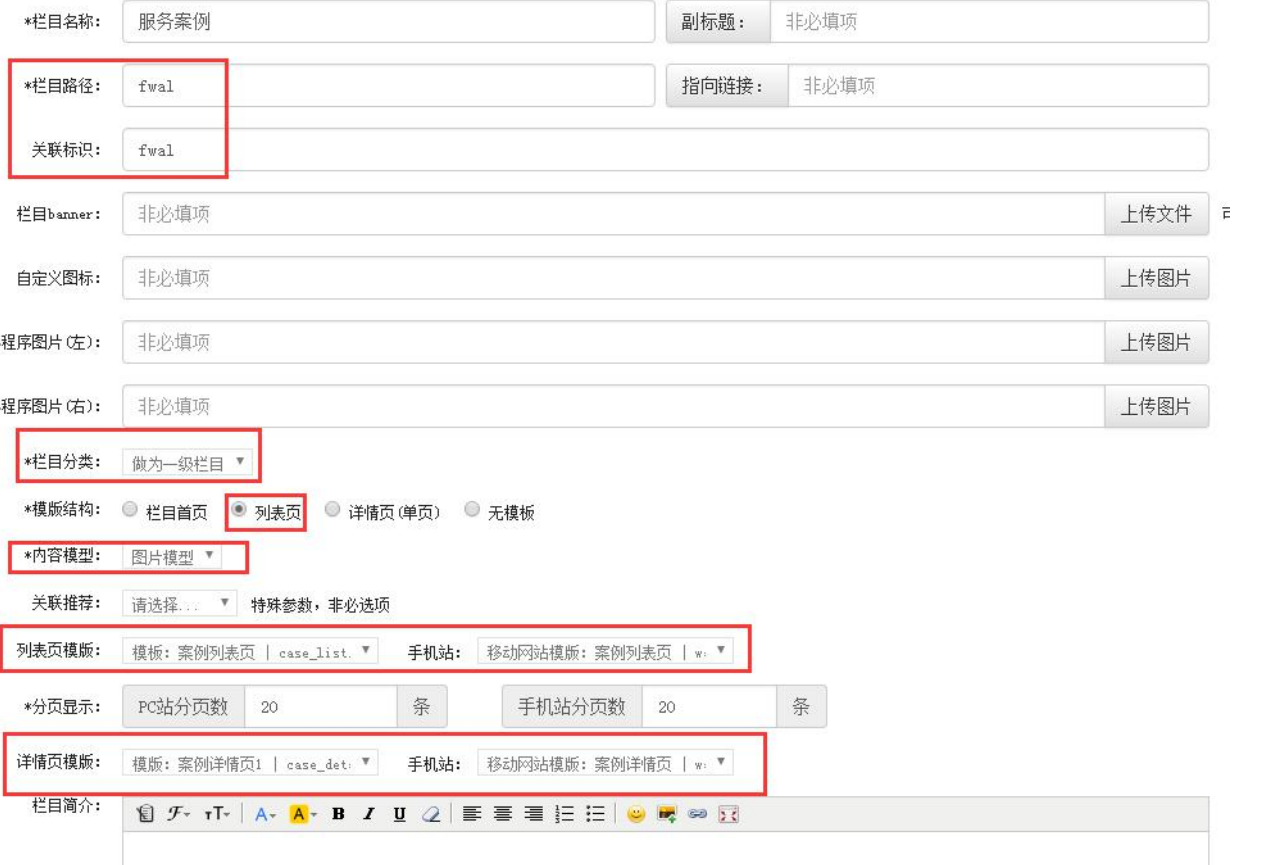Open the 关联推荐 dropdown list
The width and height of the screenshot is (1266, 865).
pyautogui.click(x=180, y=604)
